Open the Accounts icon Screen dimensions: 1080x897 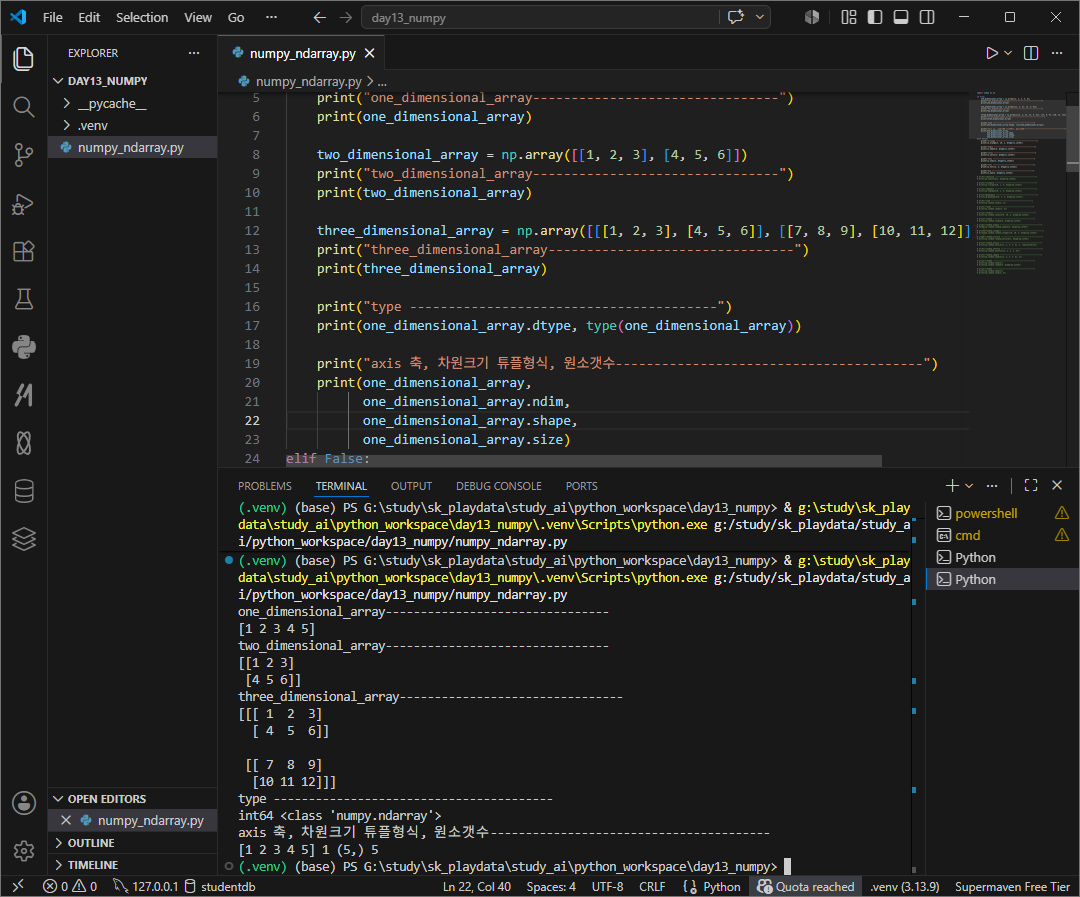tap(23, 803)
